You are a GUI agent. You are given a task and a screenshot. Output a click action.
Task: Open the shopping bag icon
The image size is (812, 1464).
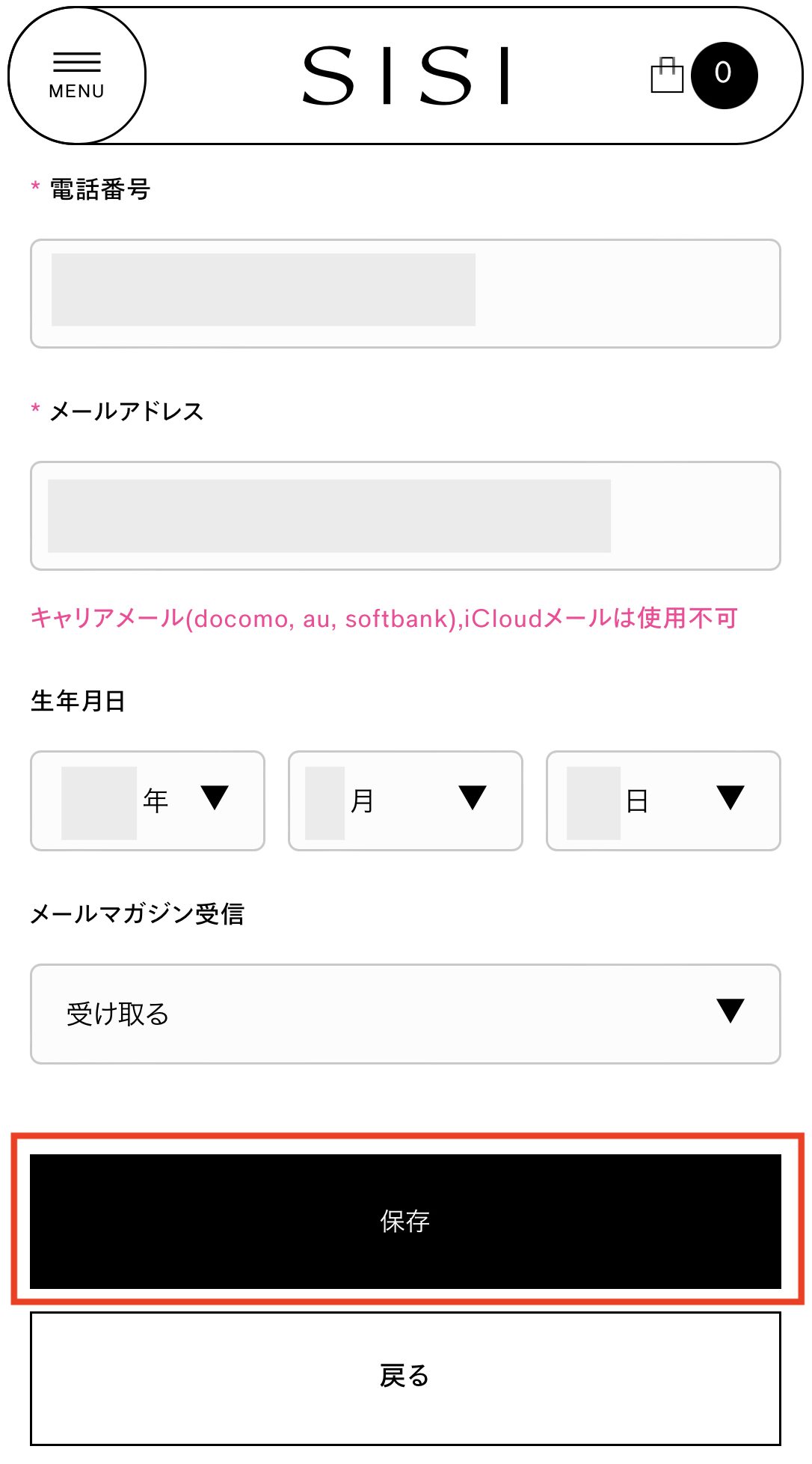coord(667,75)
